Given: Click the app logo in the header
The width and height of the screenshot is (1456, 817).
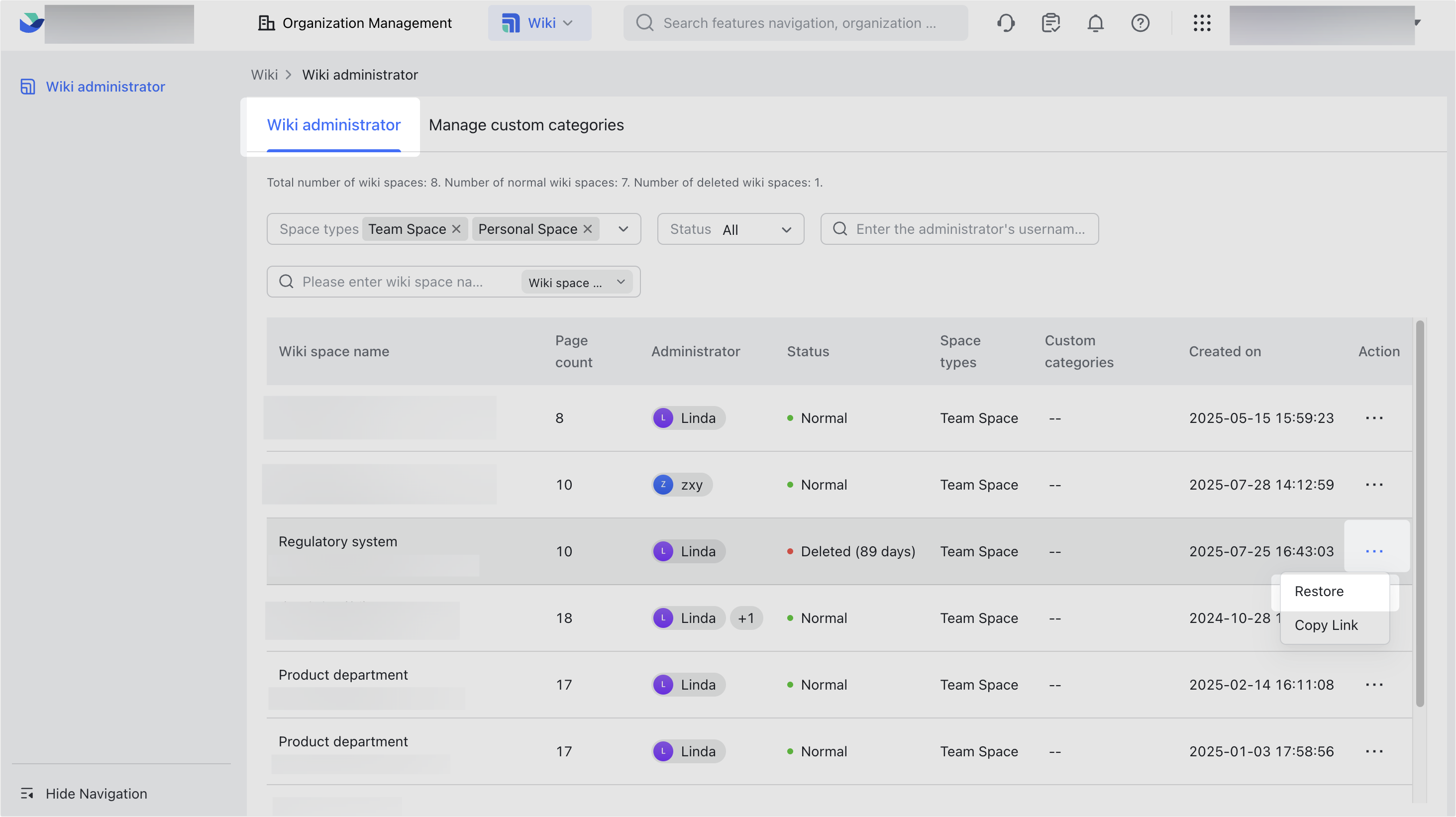Looking at the screenshot, I should click(x=32, y=23).
